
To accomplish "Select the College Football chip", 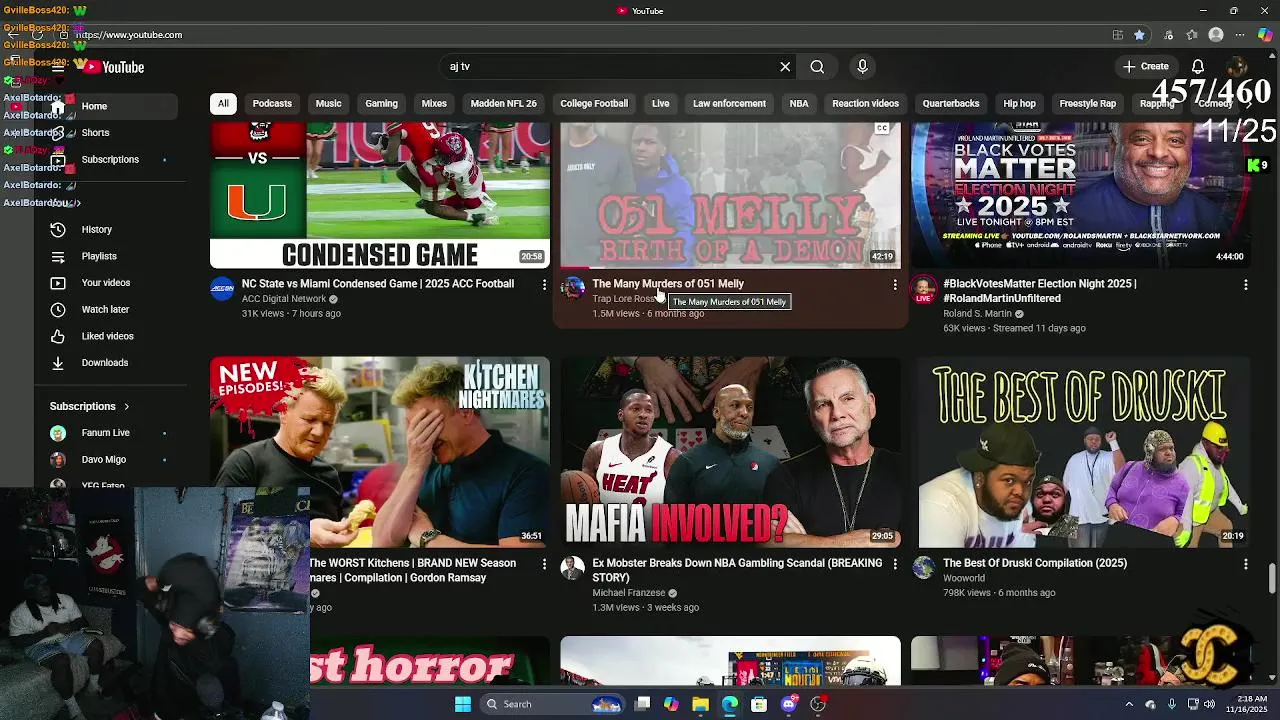I will (594, 104).
